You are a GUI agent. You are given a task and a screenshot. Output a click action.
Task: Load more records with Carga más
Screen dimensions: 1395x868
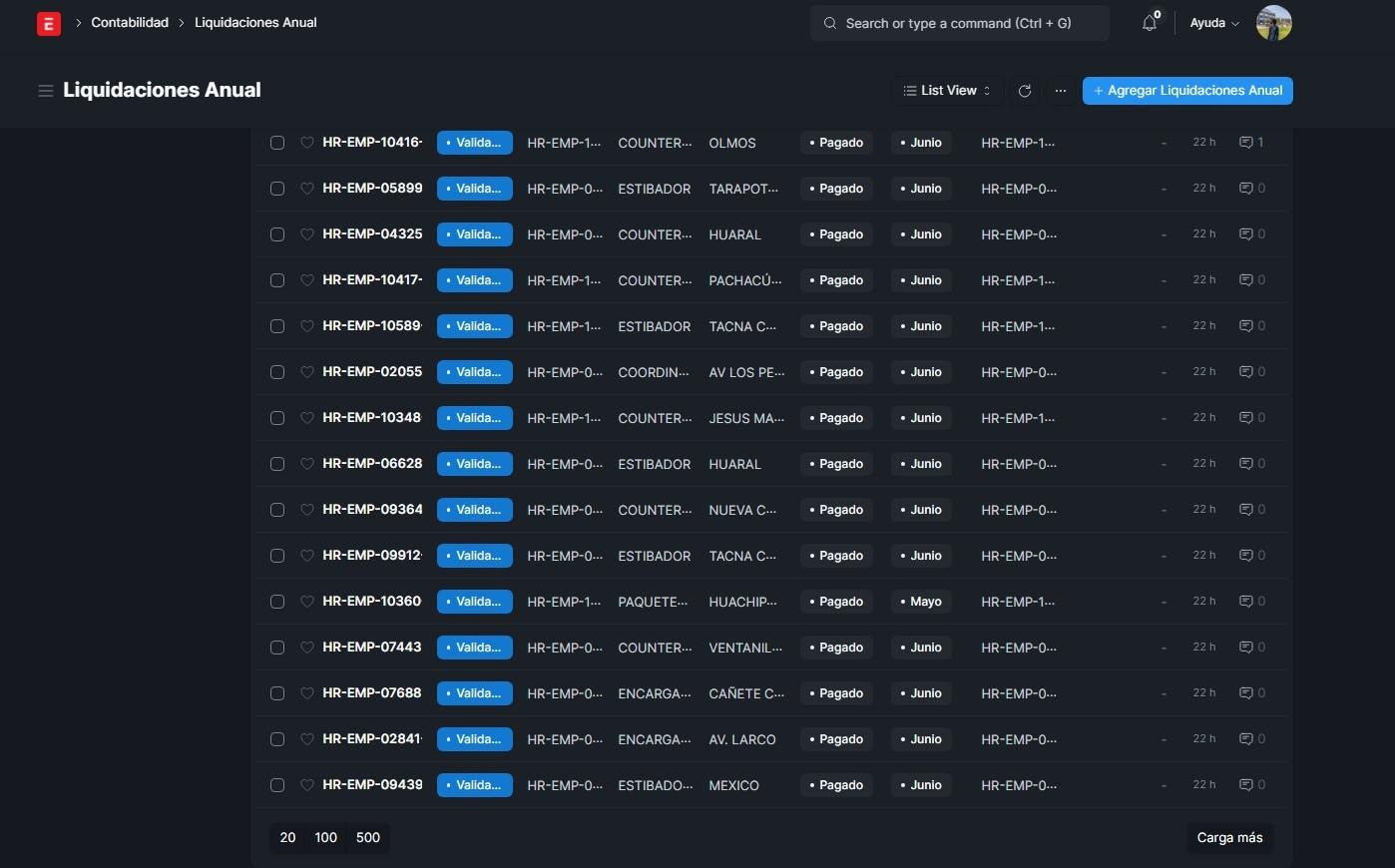coord(1229,837)
